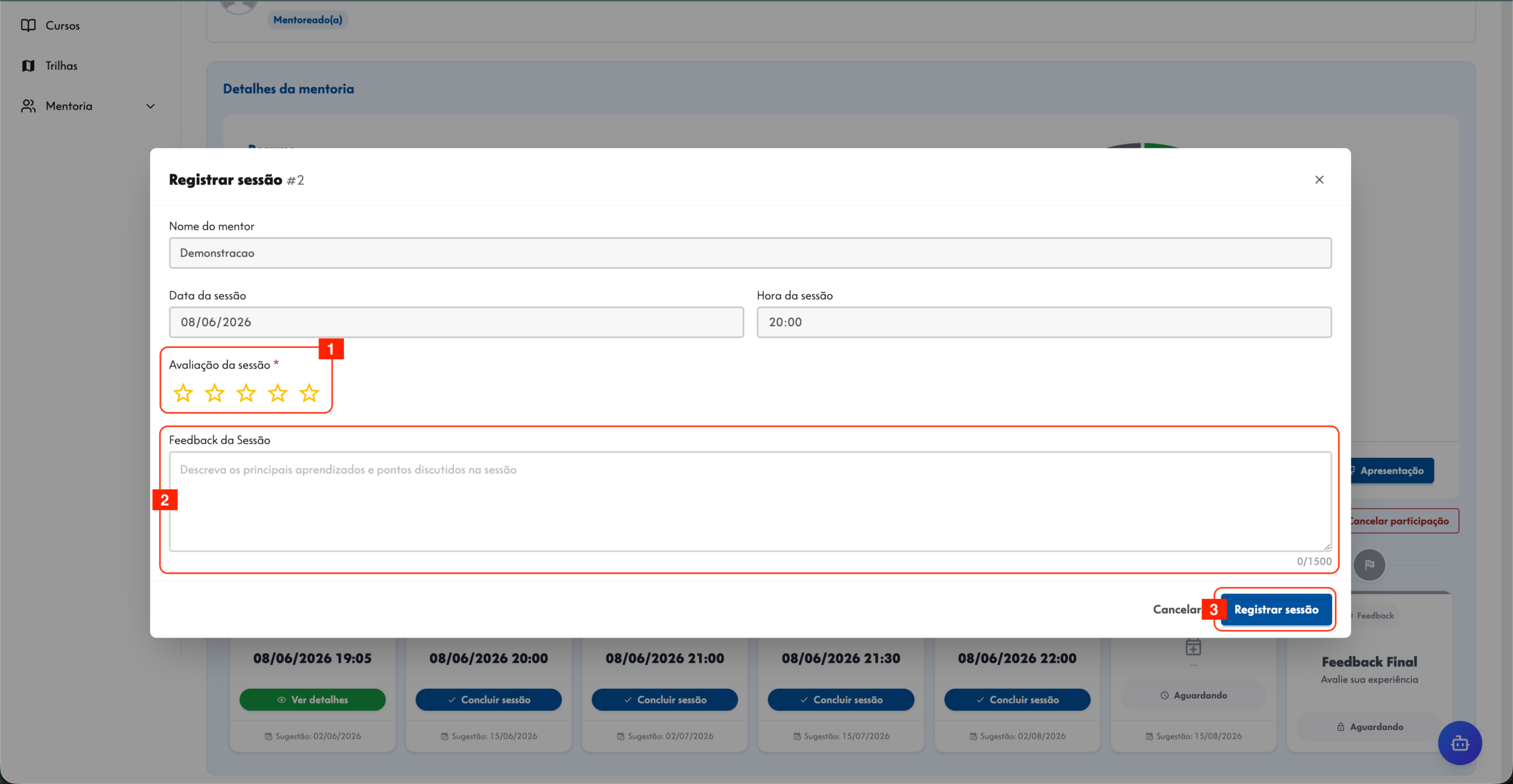The height and width of the screenshot is (784, 1513).
Task: Click the Detalhes da mentoria heading
Action: coord(288,89)
